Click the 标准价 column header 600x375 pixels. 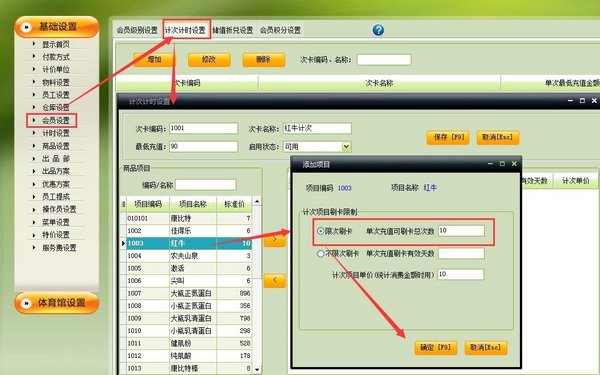(234, 204)
